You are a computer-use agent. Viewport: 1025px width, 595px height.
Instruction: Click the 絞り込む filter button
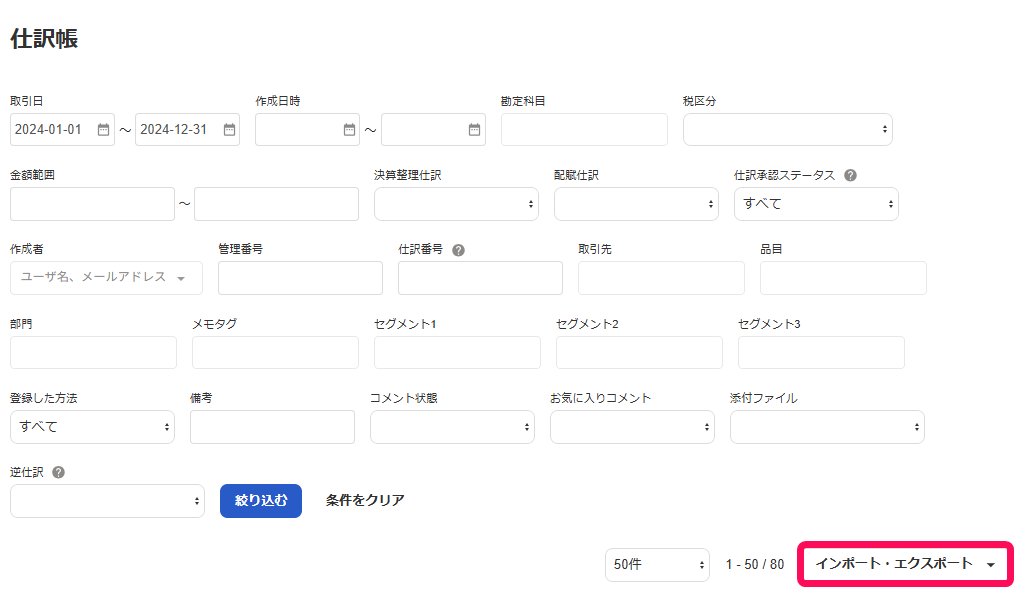261,501
